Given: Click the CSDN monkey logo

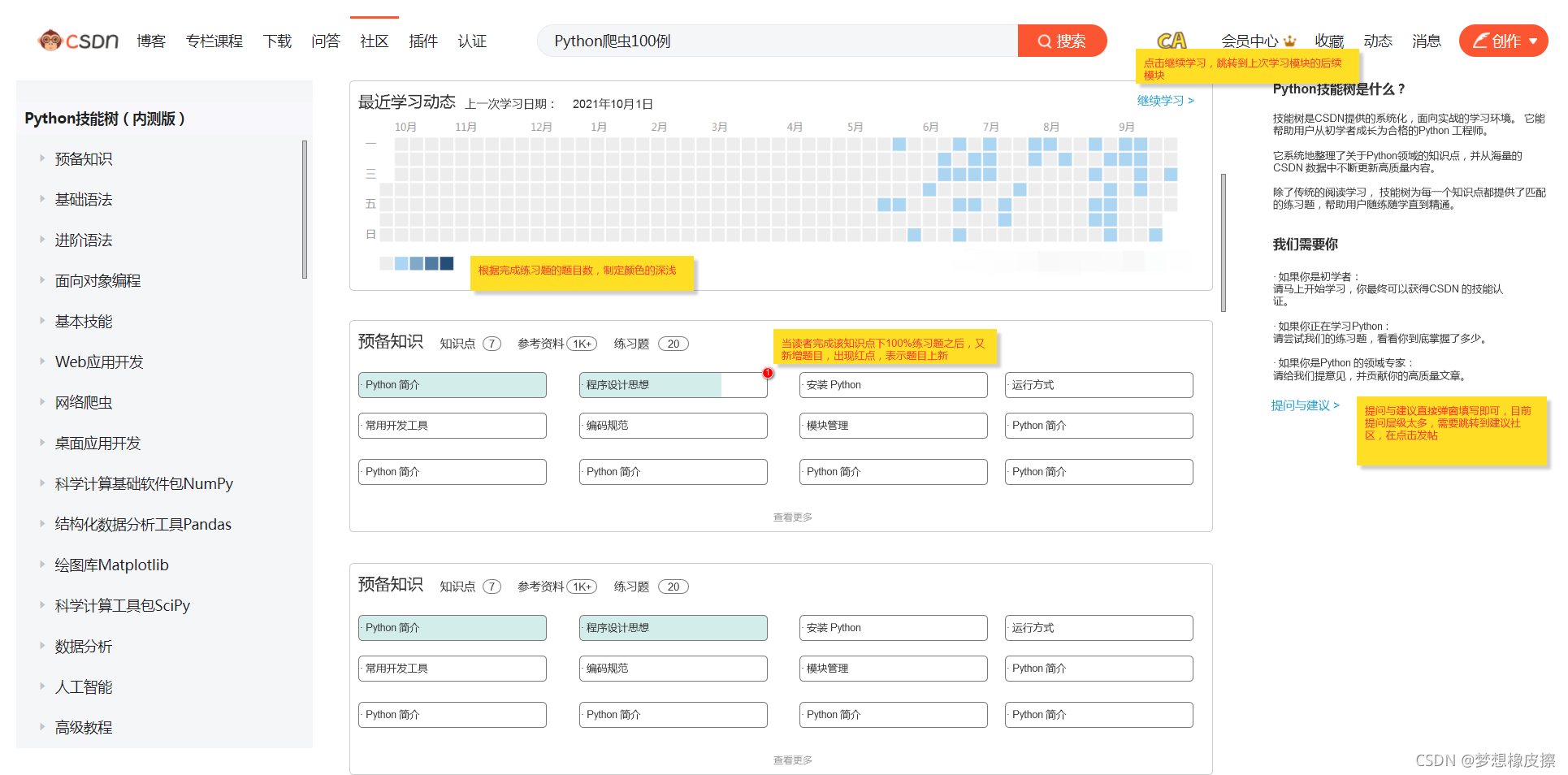Looking at the screenshot, I should (78, 41).
